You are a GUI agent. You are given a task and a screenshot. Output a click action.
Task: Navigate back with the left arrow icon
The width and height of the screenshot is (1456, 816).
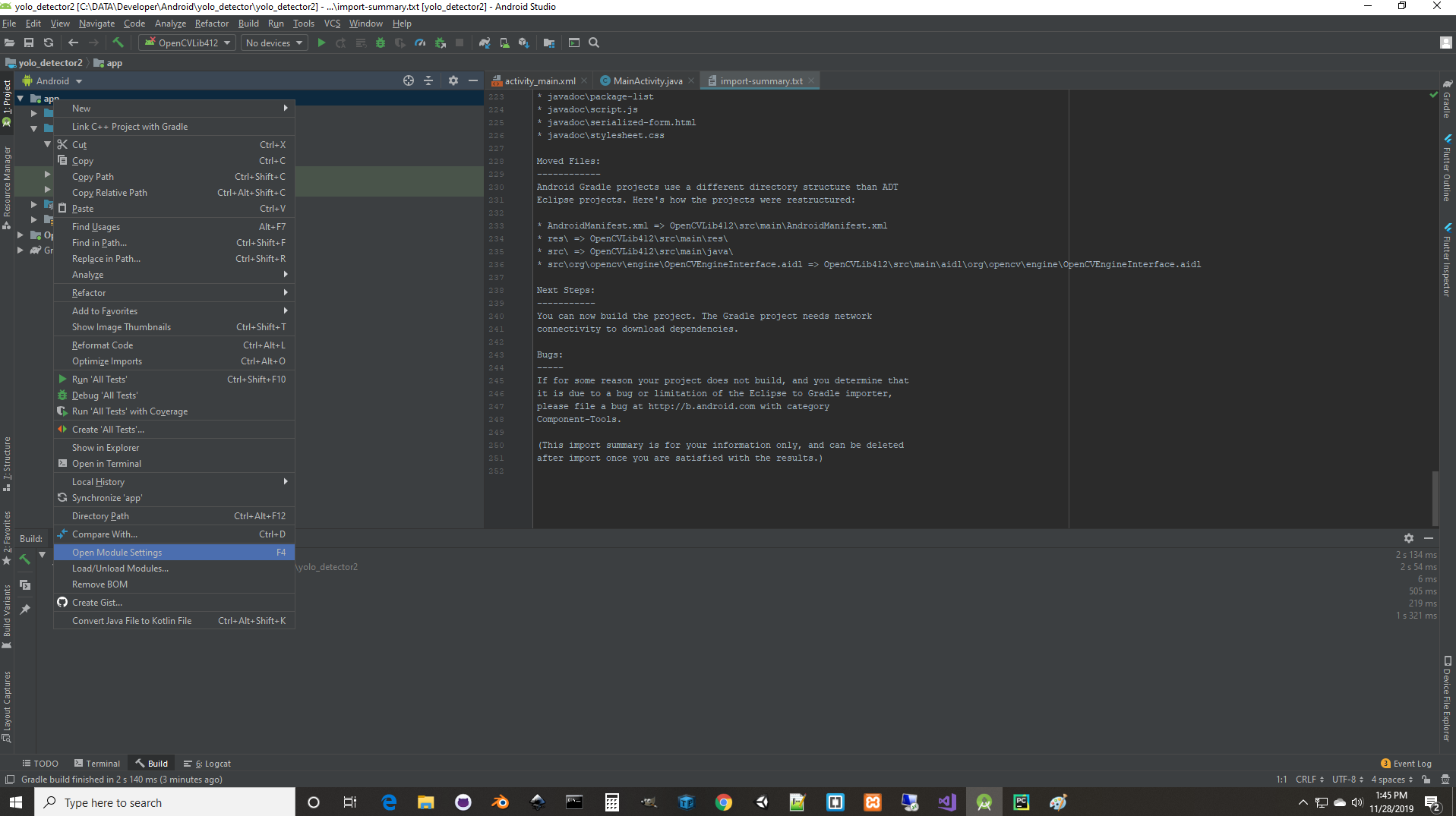73,43
